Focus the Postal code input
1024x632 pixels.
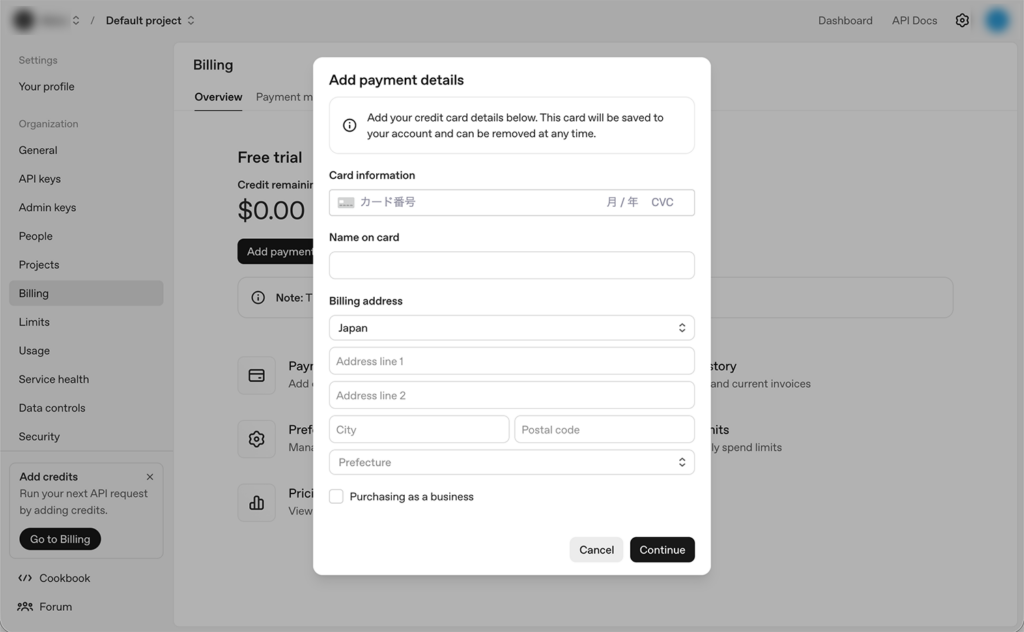tap(604, 430)
